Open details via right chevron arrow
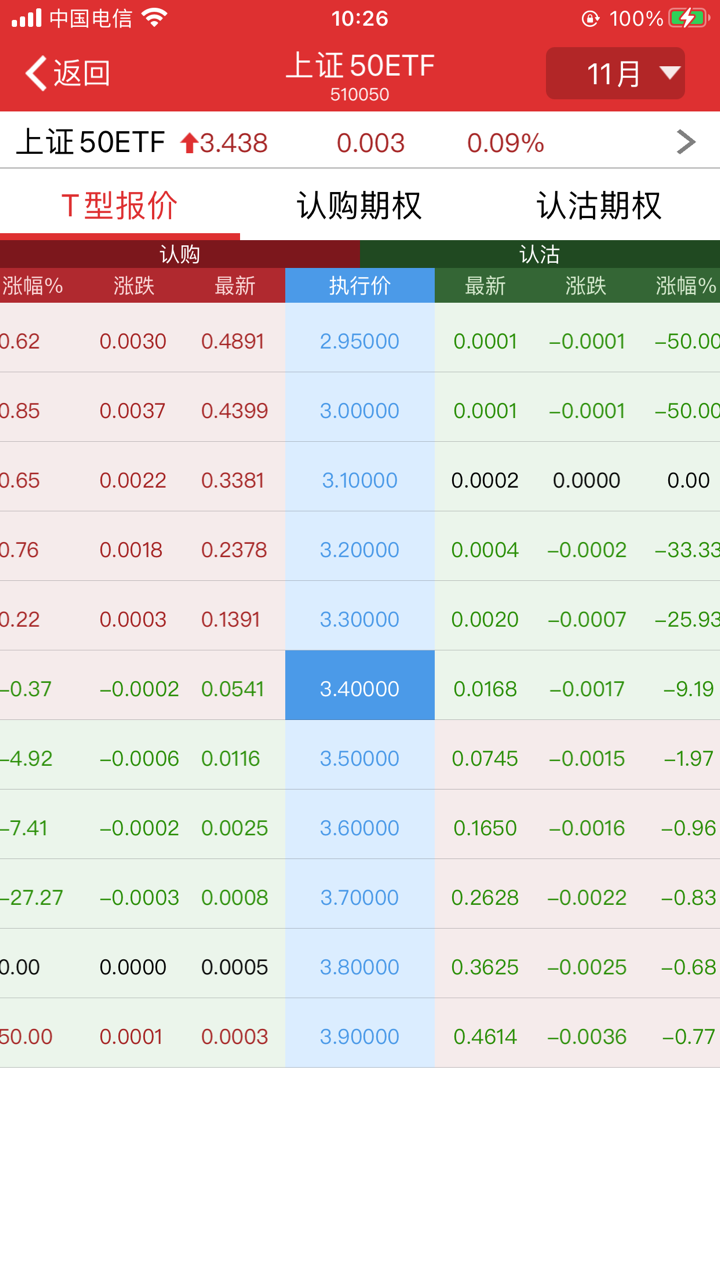 pyautogui.click(x=686, y=142)
